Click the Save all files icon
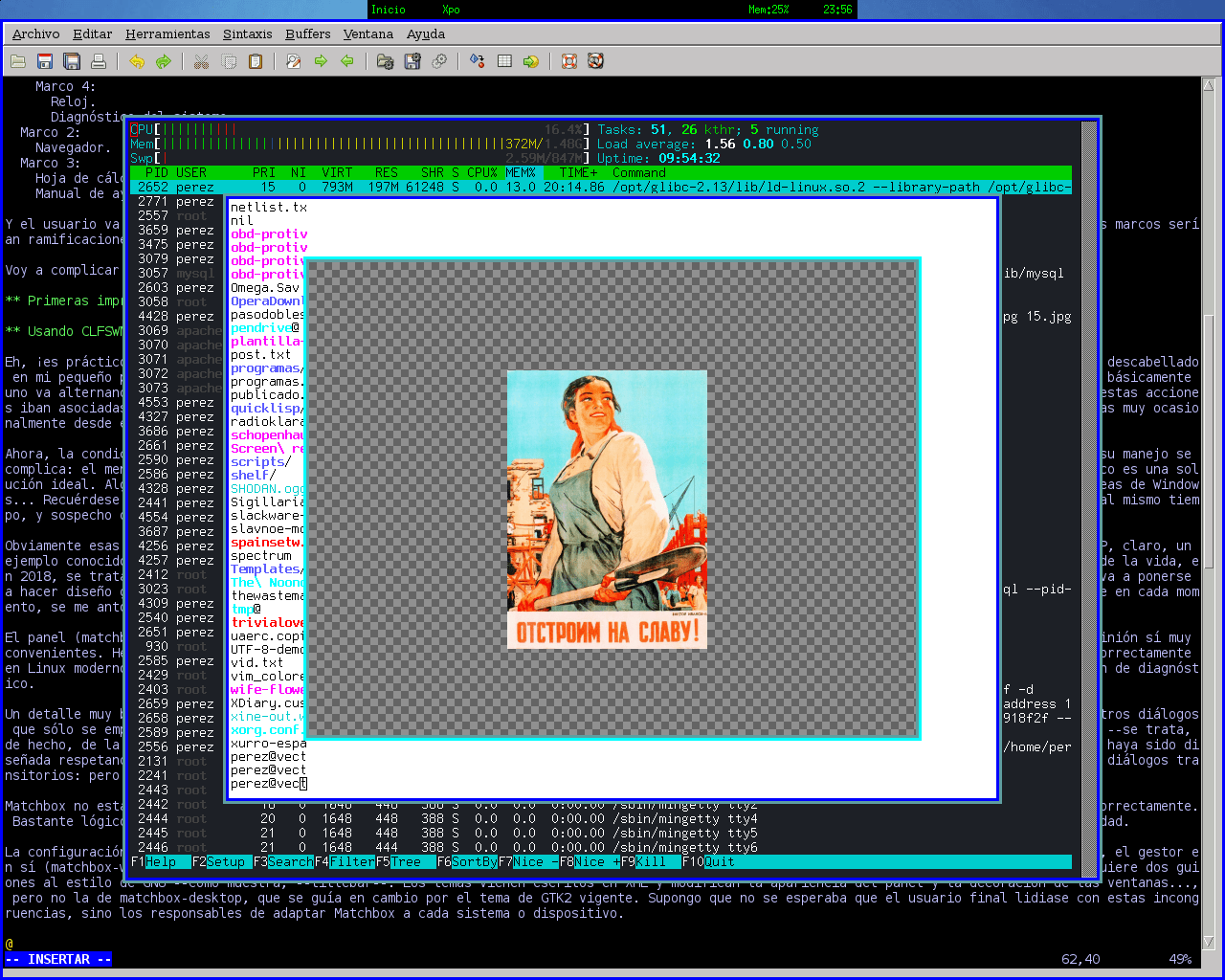Viewport: 1225px width, 980px height. tap(72, 61)
